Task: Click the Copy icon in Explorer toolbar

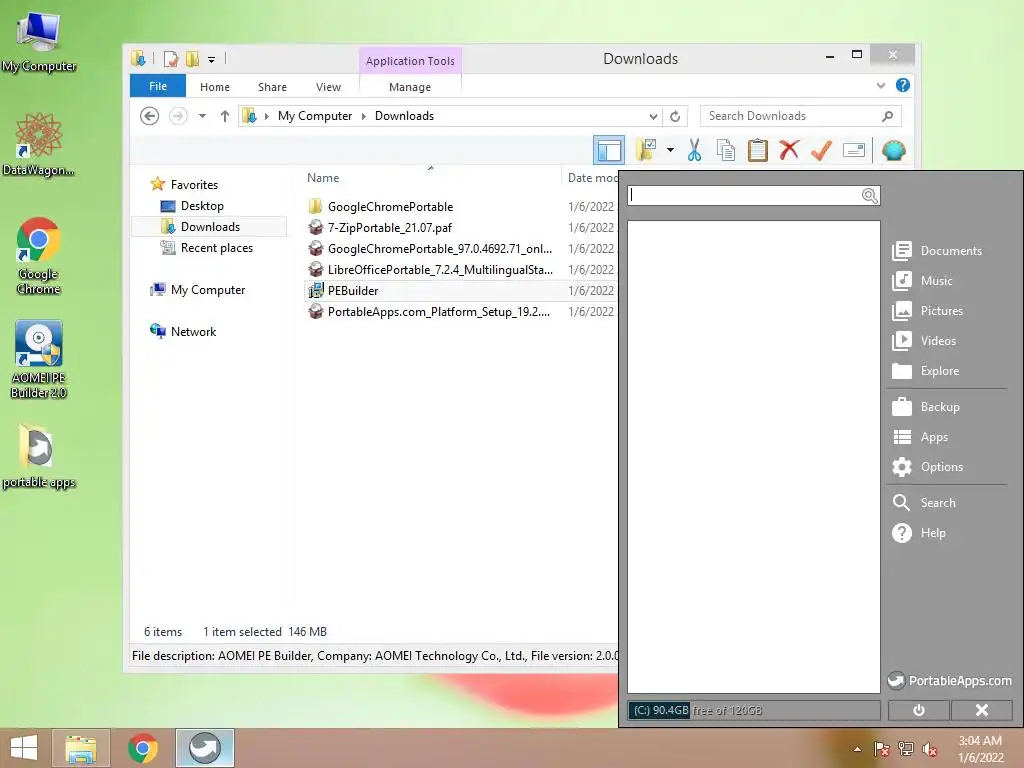Action: (x=726, y=150)
